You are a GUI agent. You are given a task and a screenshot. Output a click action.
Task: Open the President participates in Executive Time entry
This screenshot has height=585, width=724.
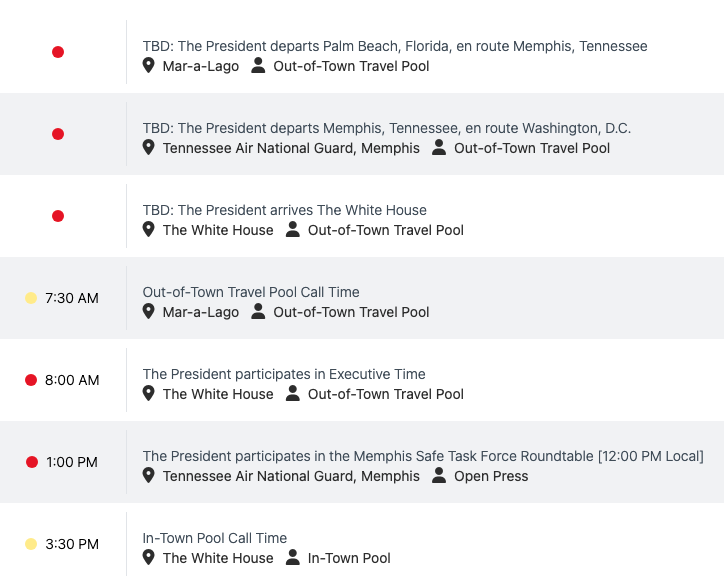pos(284,374)
